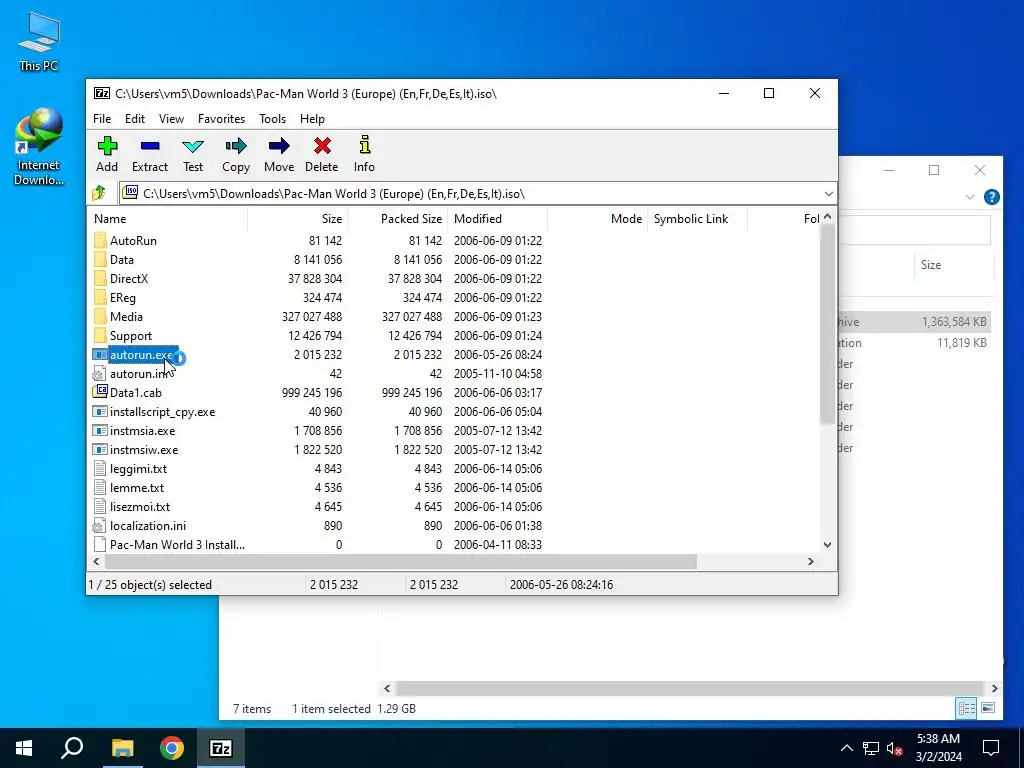Go up one folder level icon

99,193
